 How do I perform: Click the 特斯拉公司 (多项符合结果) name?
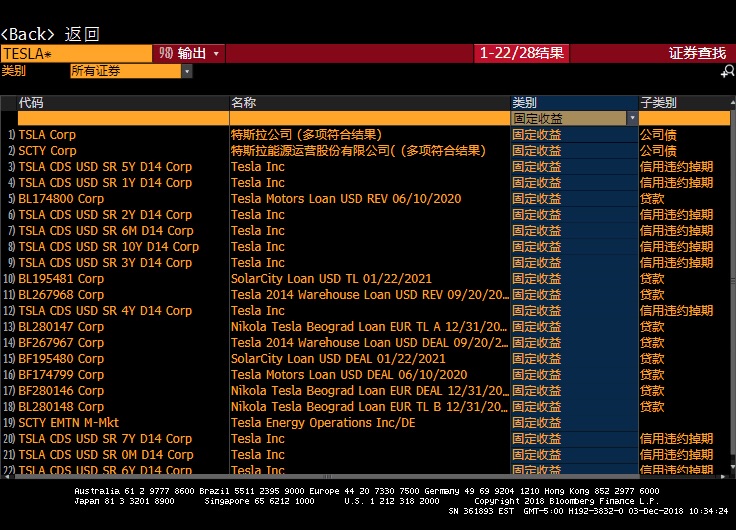click(x=306, y=135)
